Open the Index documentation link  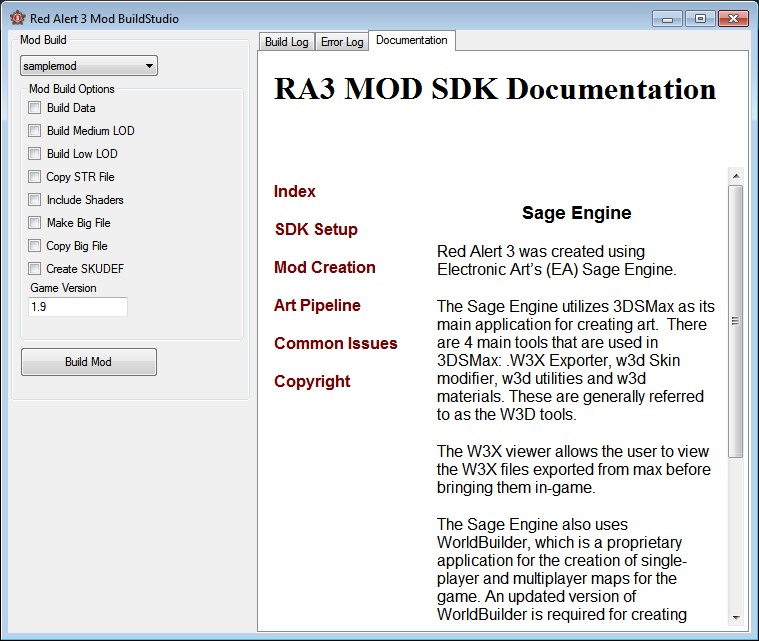pos(294,191)
